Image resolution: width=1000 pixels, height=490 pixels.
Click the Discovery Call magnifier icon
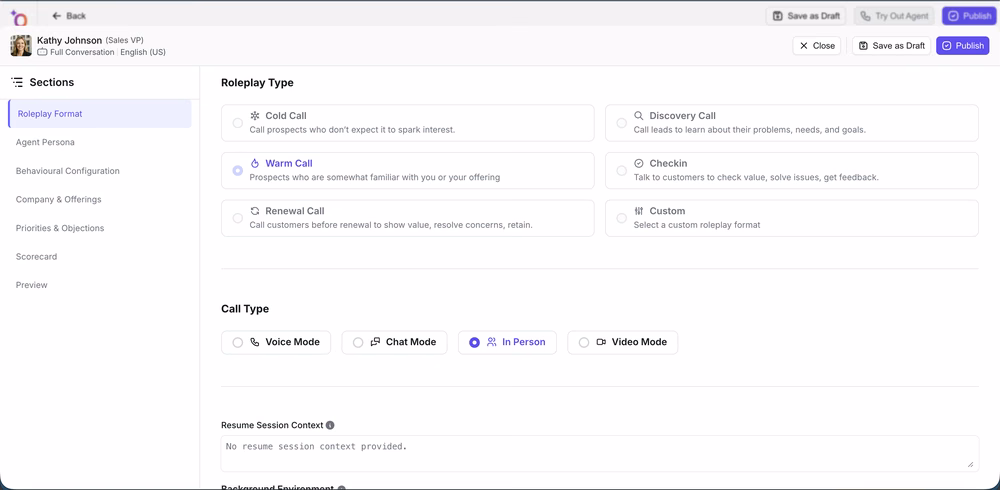pyautogui.click(x=638, y=116)
